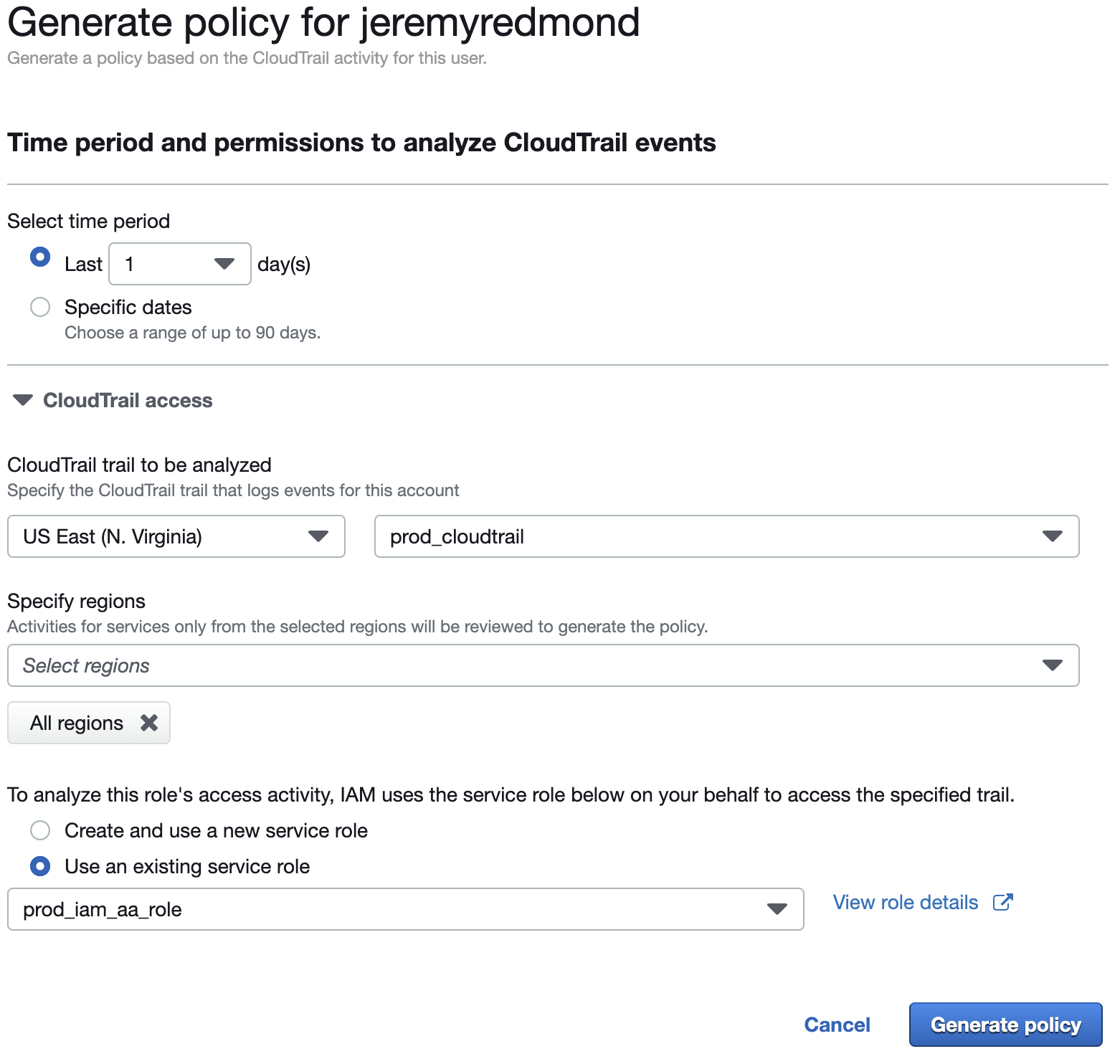Image resolution: width=1120 pixels, height=1064 pixels.
Task: Open the US East (N. Virginia) region dropdown
Action: 176,536
